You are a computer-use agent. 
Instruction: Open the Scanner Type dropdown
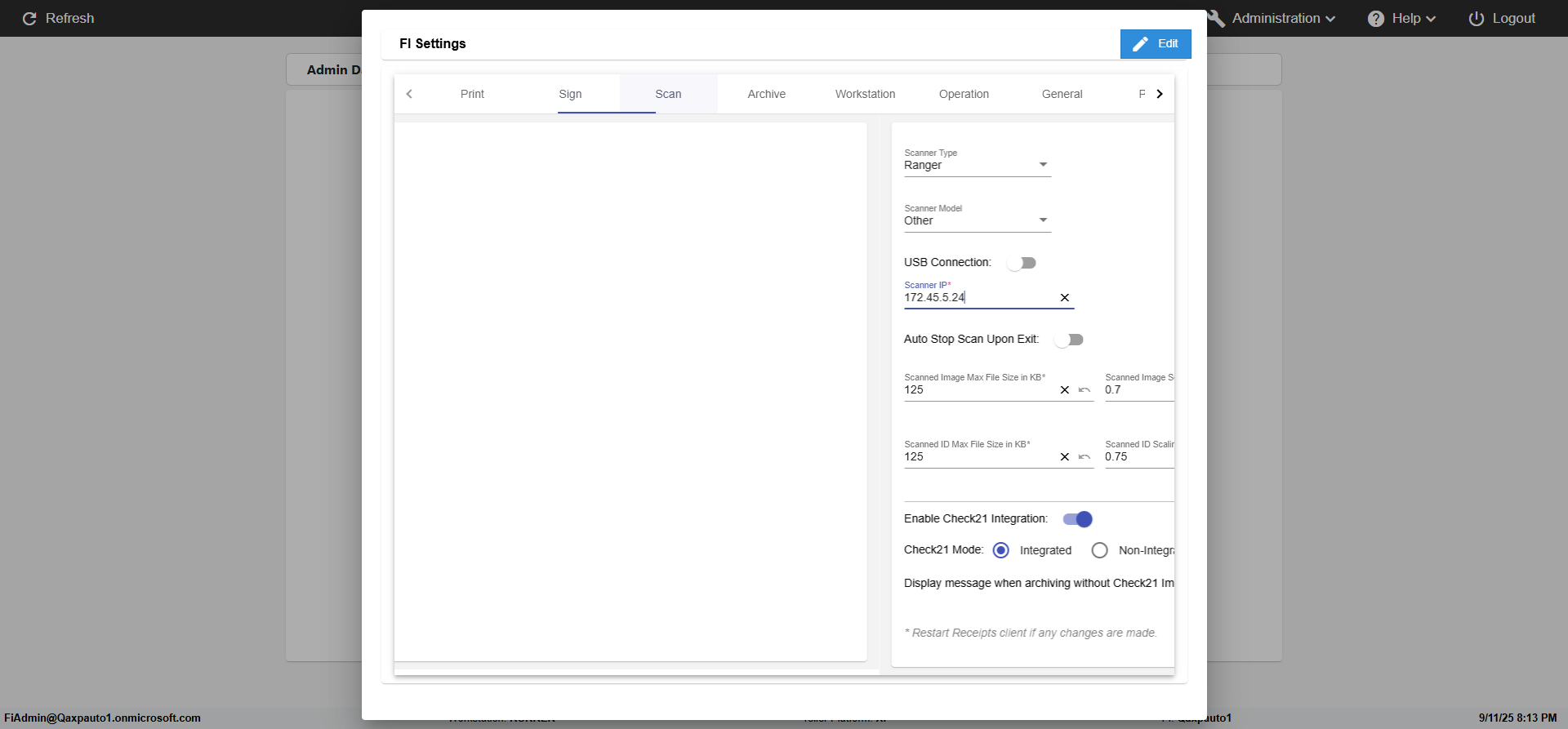coord(977,165)
